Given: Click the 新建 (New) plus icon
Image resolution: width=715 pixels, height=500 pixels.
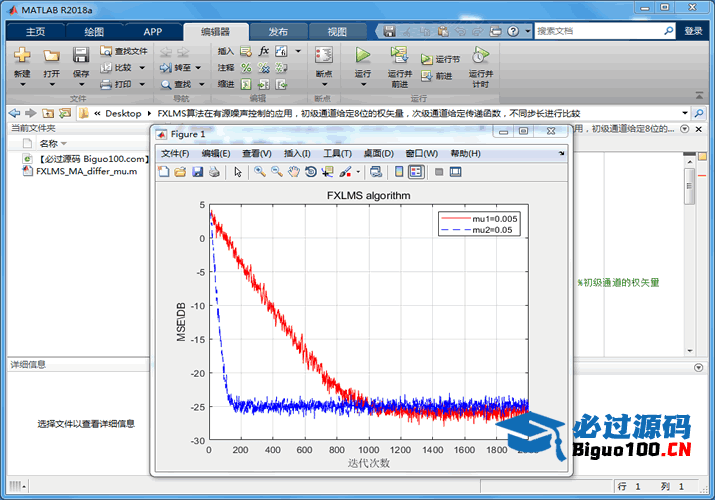Looking at the screenshot, I should pos(22,55).
